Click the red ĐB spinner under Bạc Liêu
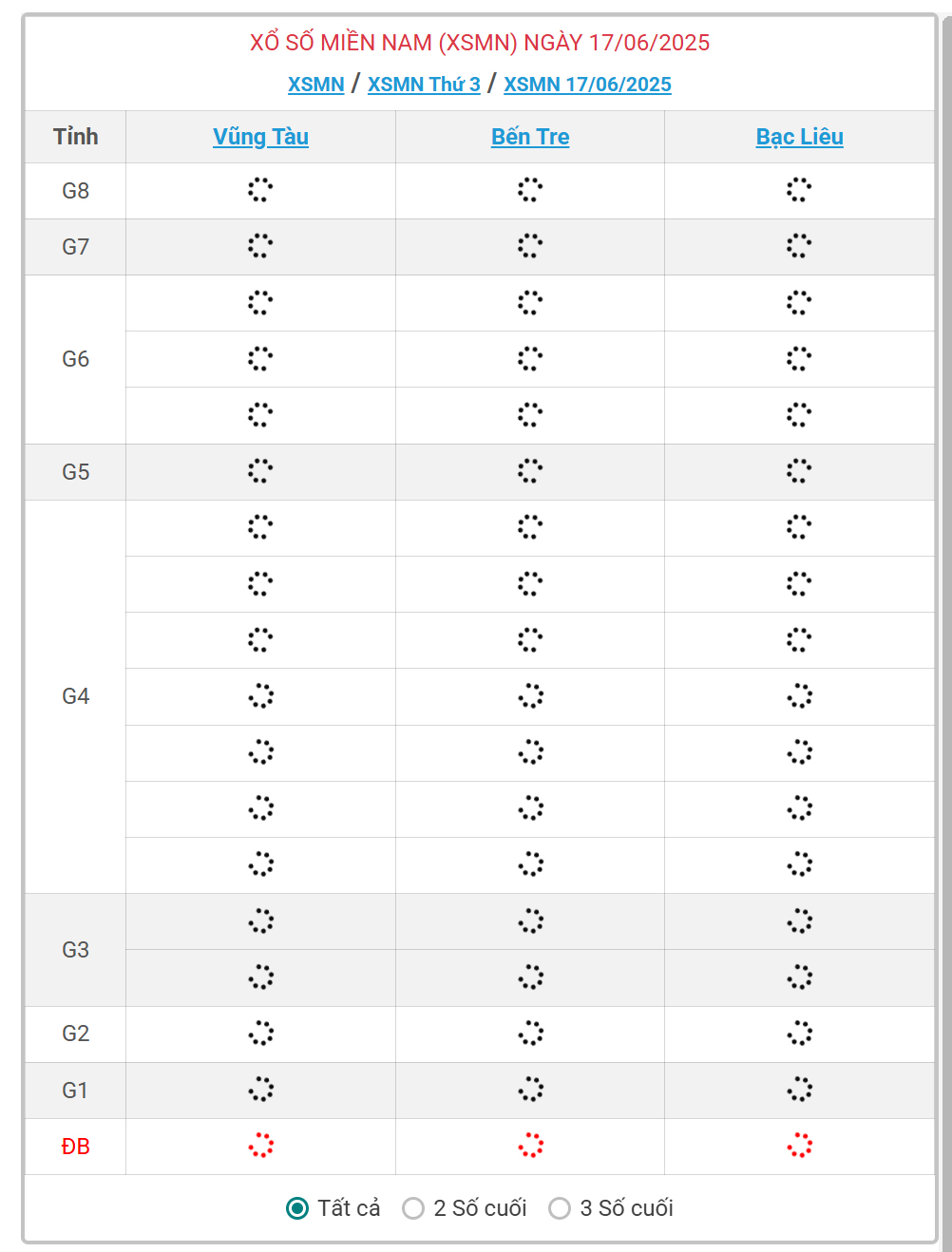The height and width of the screenshot is (1252, 952). point(799,1146)
